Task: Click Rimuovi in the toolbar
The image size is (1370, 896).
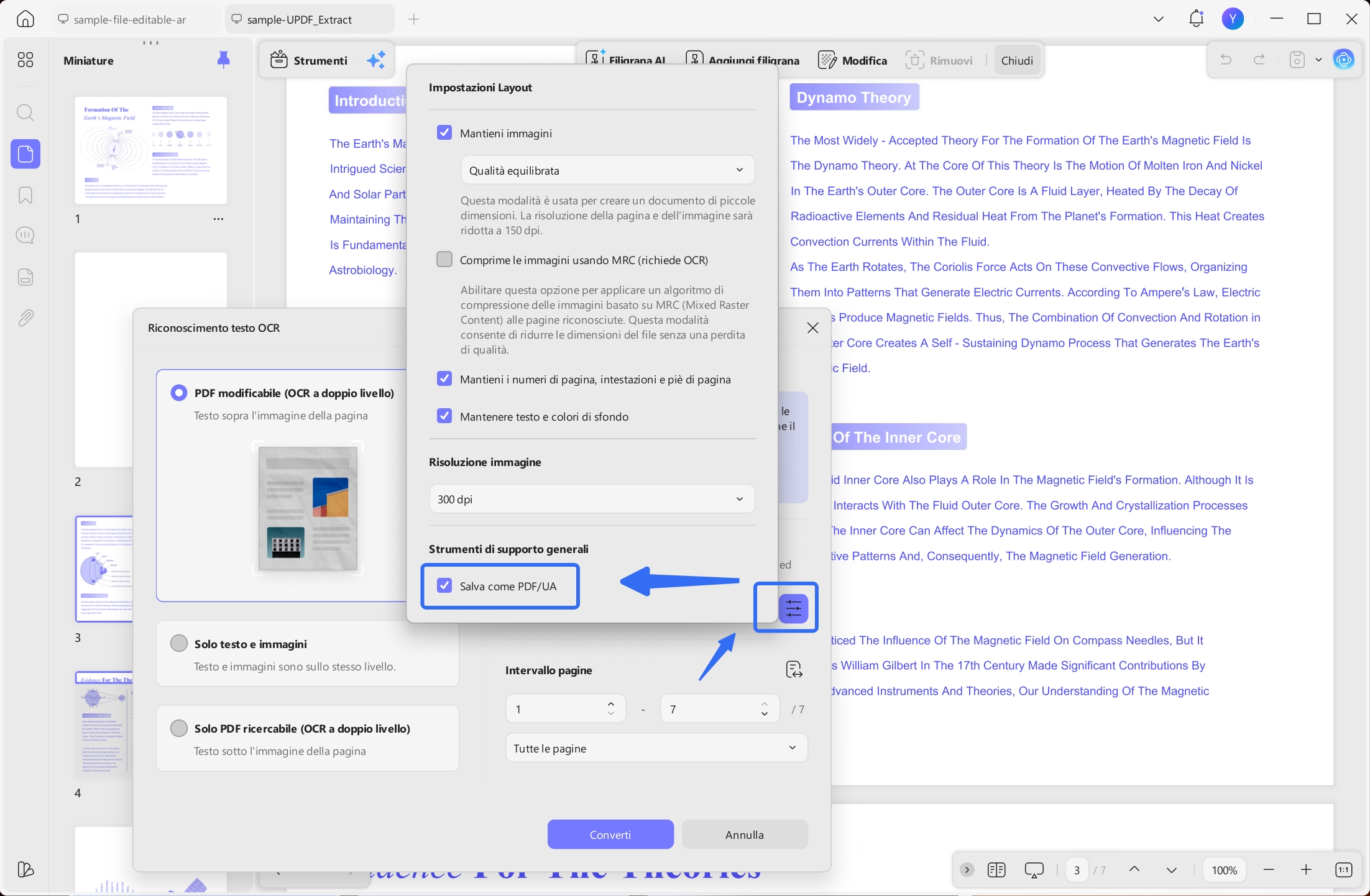Action: (x=939, y=60)
